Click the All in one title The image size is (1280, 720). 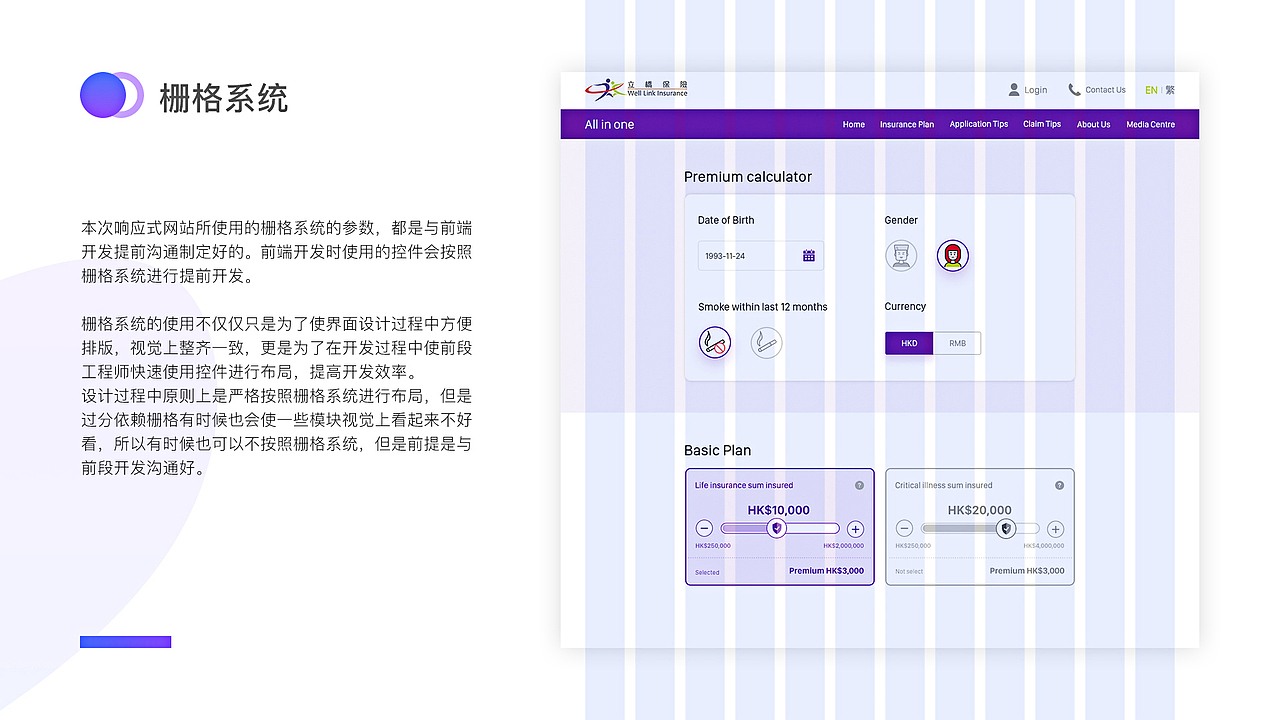tap(610, 125)
